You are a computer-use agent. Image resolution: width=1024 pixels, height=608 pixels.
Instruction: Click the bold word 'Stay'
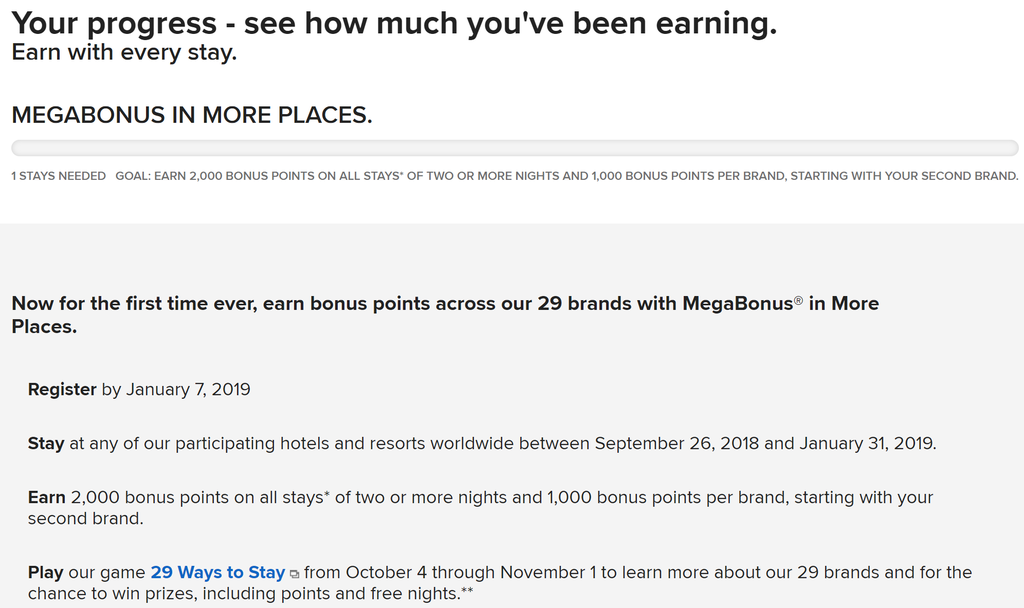coord(46,443)
